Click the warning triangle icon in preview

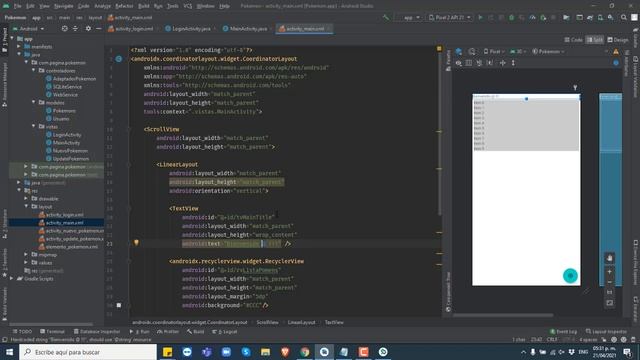click(616, 51)
